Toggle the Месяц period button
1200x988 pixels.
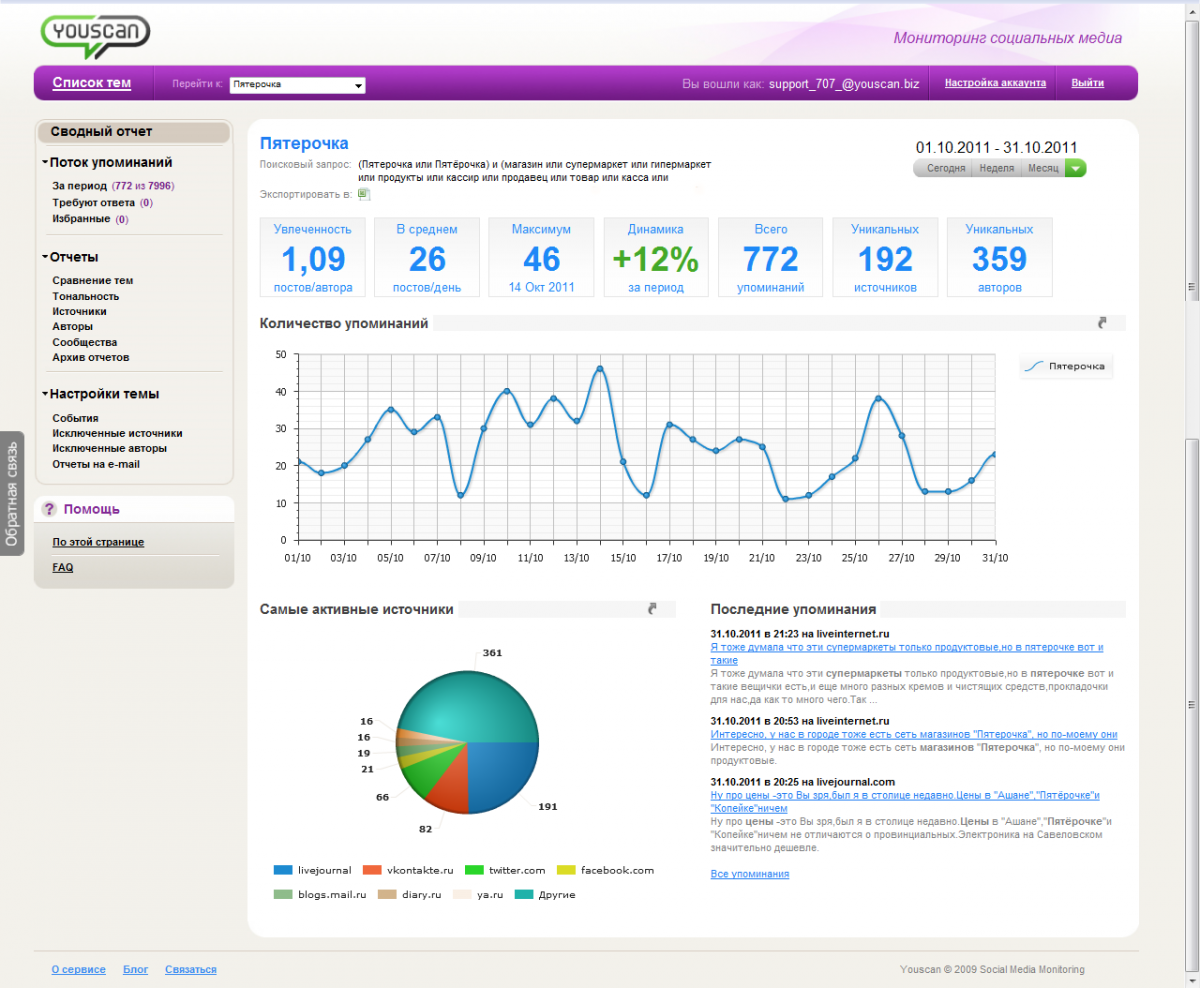tap(1042, 169)
